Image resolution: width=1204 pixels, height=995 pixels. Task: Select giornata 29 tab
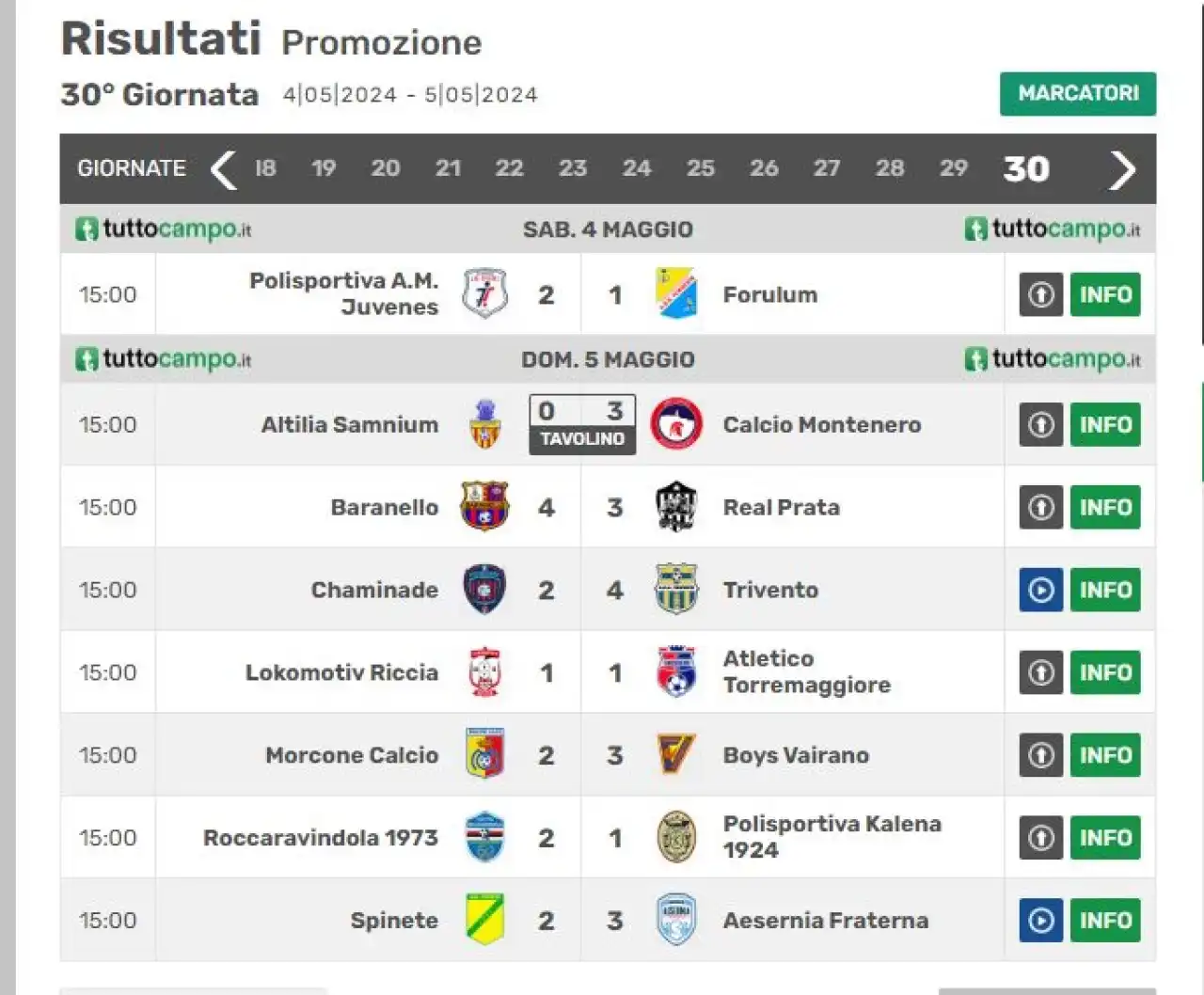coord(953,168)
